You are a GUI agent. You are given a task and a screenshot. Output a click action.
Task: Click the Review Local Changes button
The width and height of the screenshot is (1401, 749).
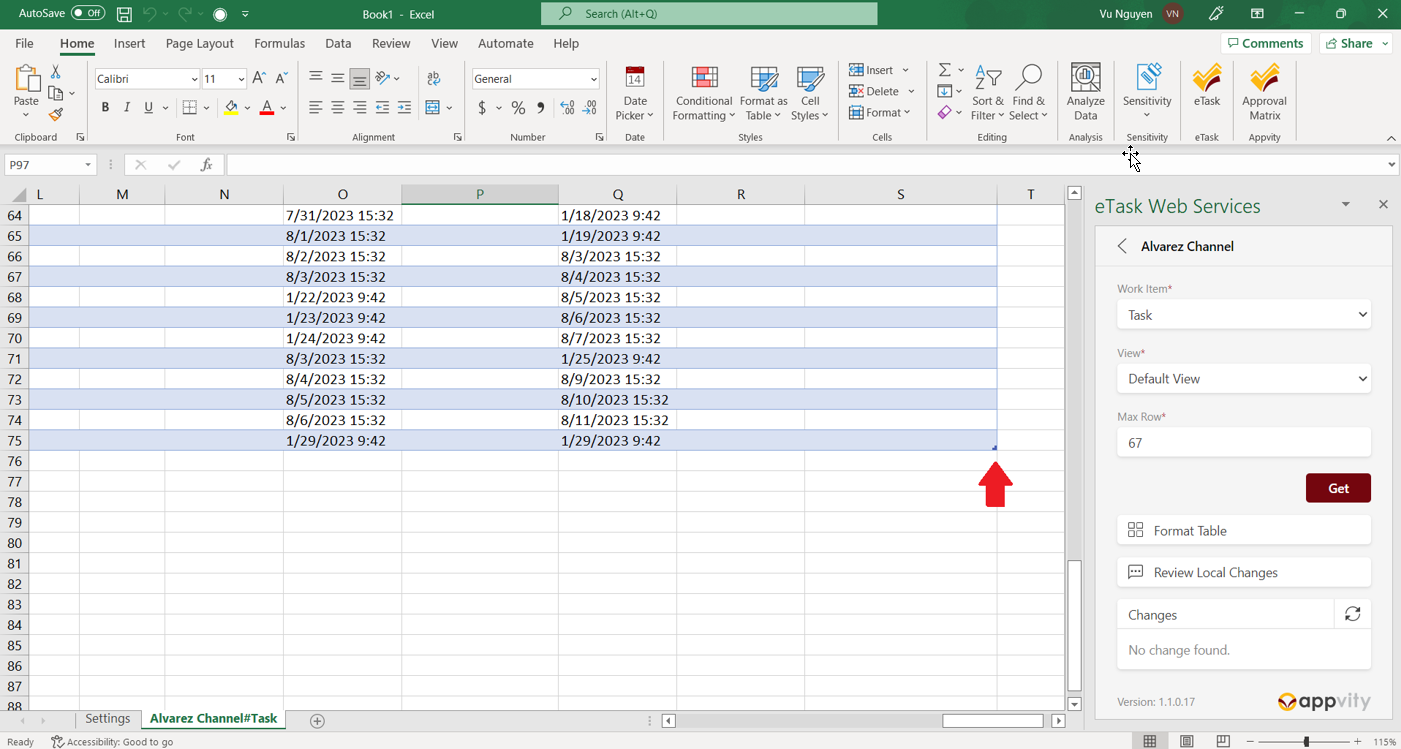tap(1243, 573)
